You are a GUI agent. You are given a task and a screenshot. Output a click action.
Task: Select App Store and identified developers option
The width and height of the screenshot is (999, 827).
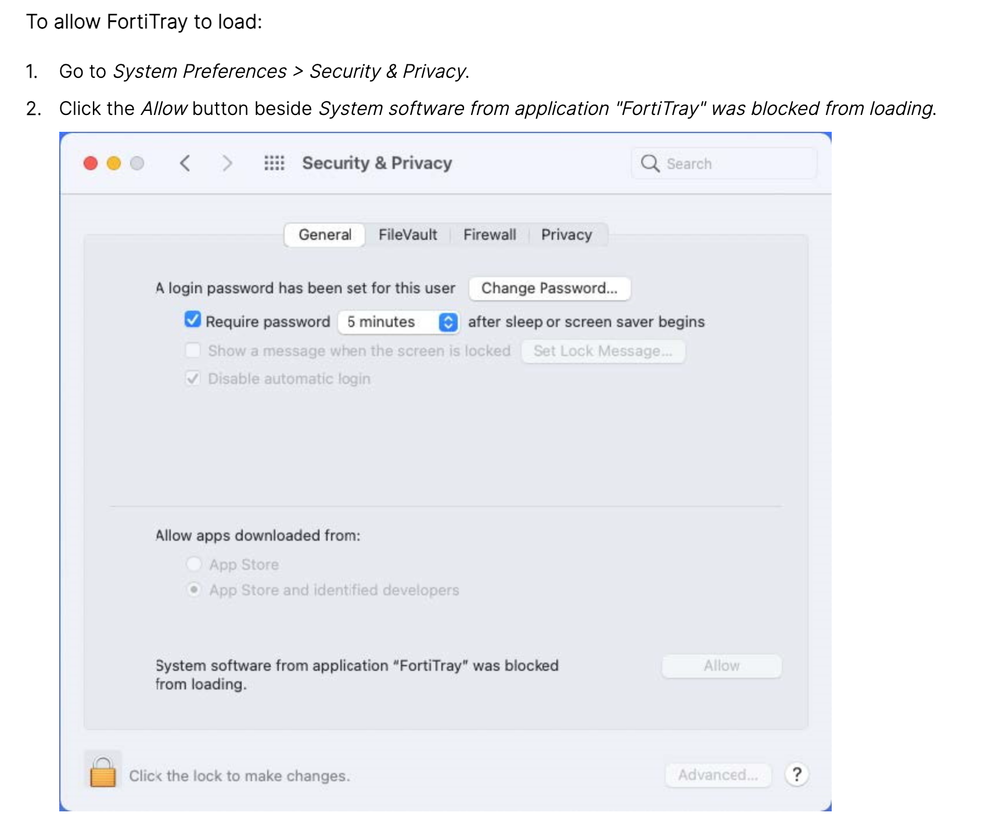point(194,590)
